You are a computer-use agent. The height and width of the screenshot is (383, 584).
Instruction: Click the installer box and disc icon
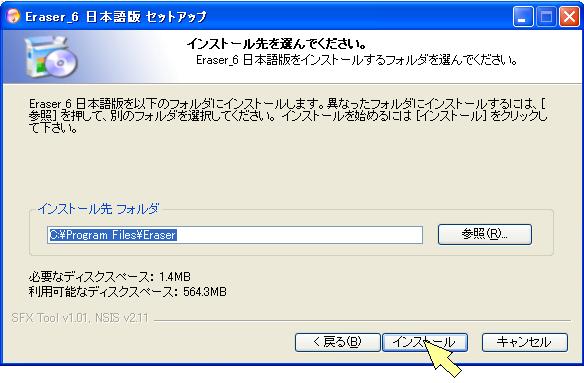tap(50, 57)
